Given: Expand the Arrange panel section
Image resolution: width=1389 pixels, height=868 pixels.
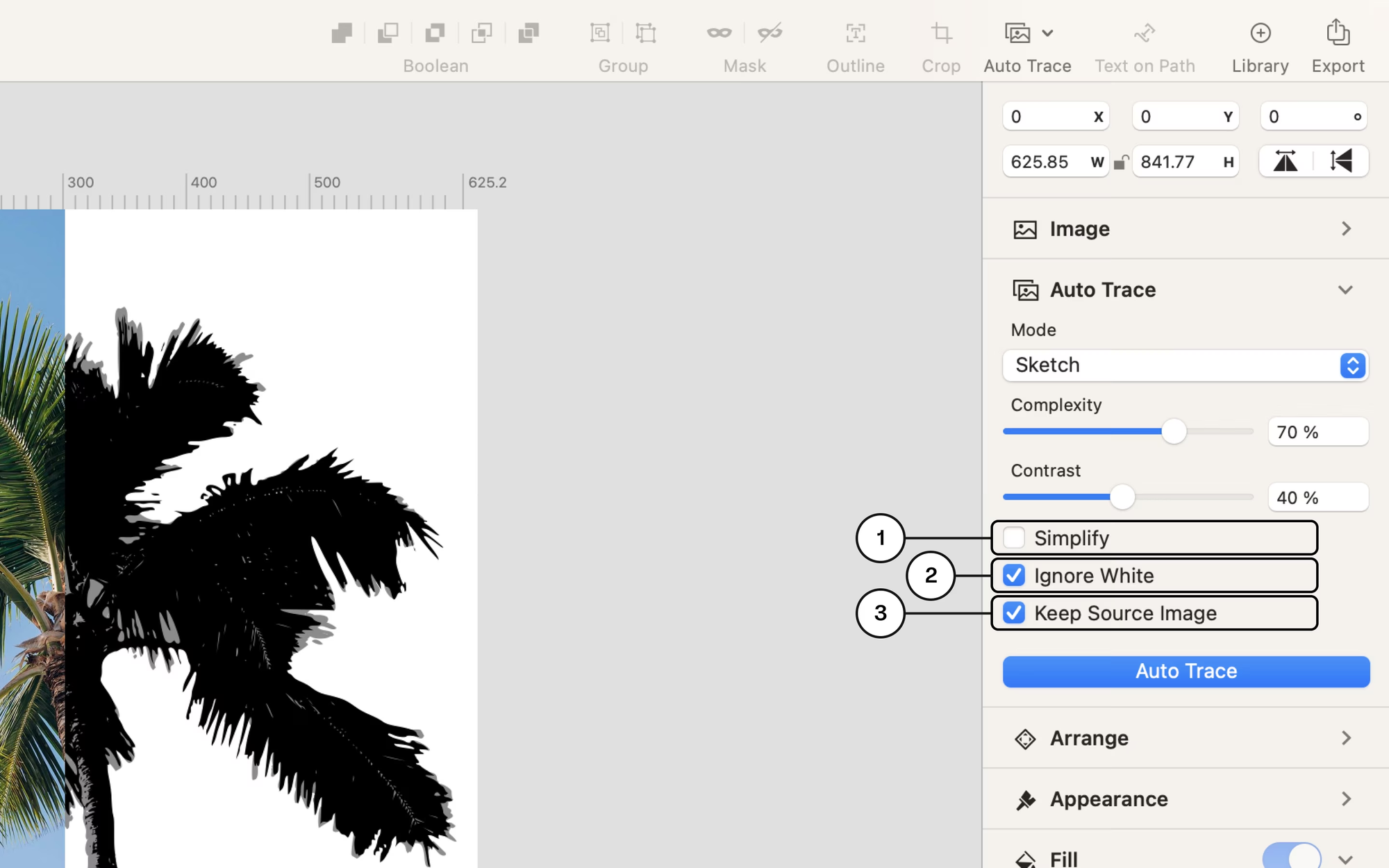Looking at the screenshot, I should 1346,738.
